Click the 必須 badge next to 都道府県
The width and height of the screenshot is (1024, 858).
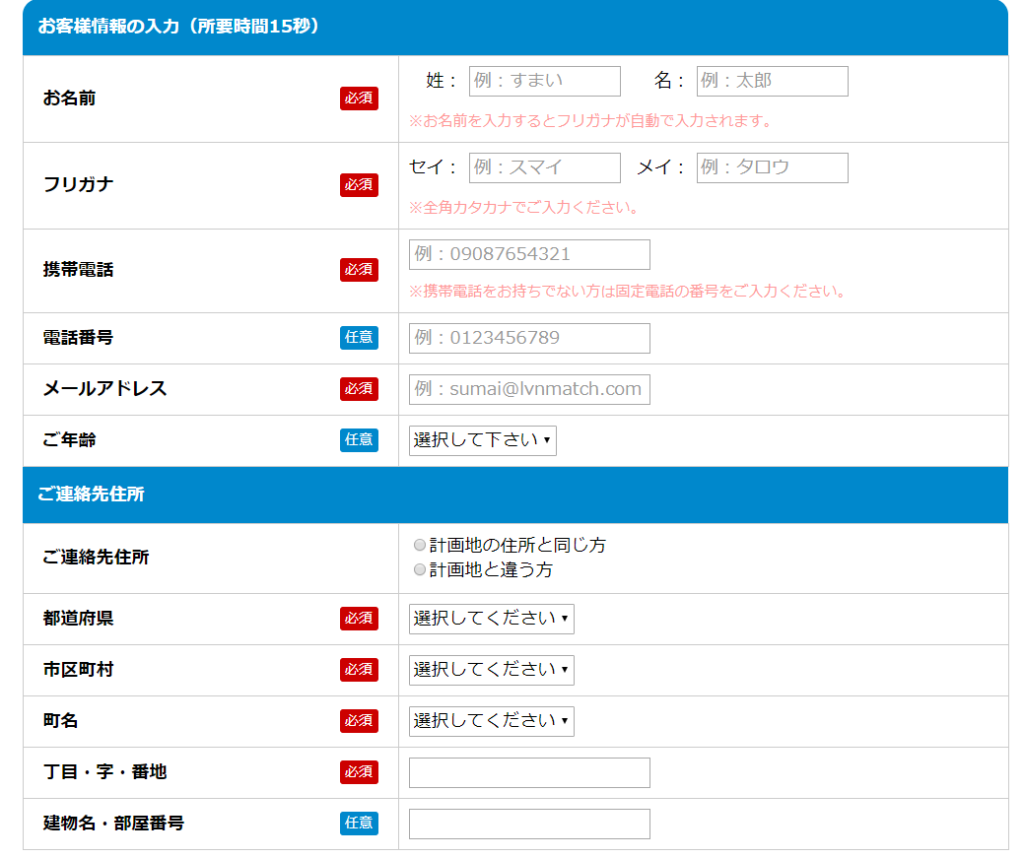pyautogui.click(x=359, y=618)
